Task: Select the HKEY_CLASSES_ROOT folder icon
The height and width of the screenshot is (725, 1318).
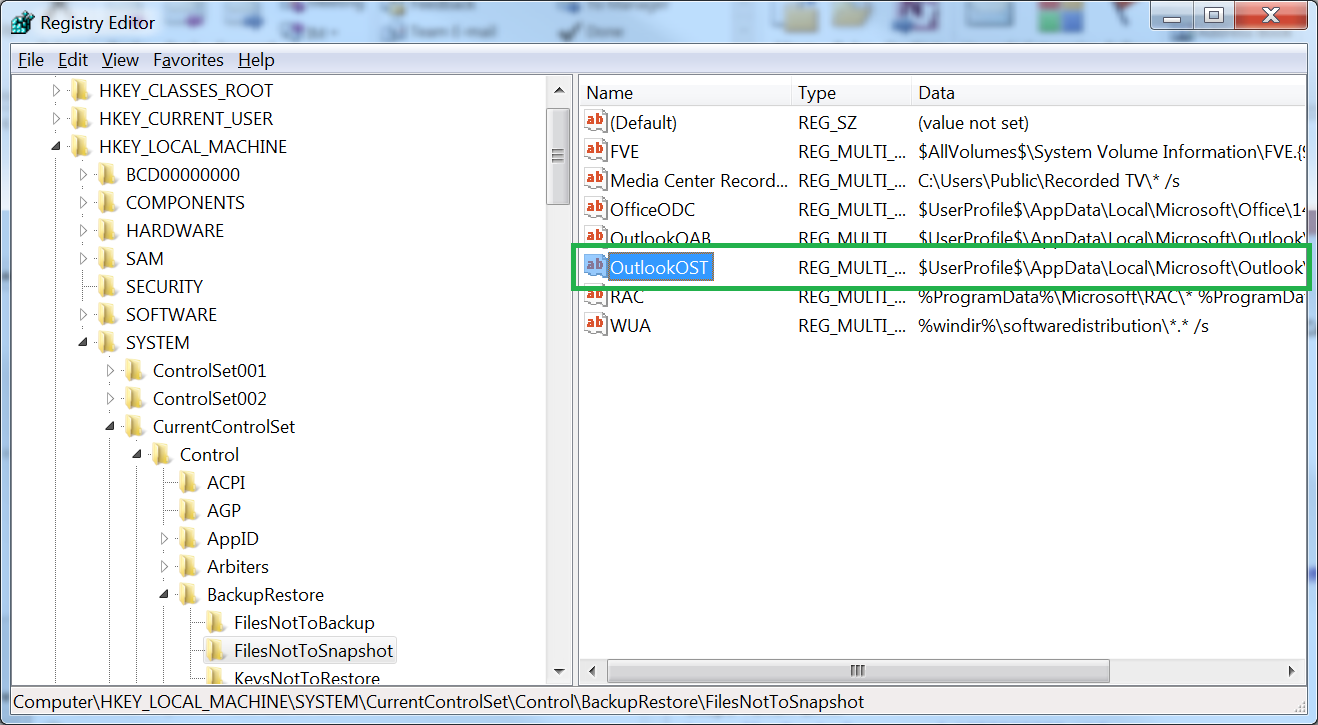Action: 81,91
